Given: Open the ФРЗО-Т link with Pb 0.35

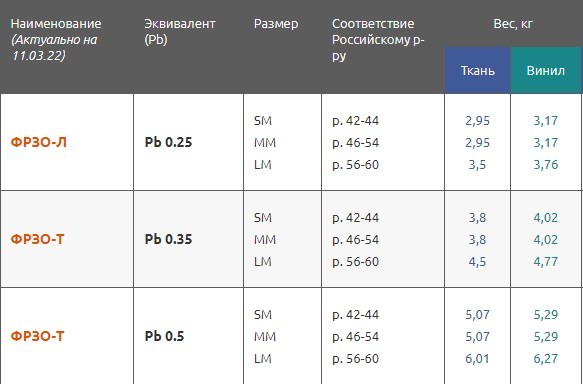Looking at the screenshot, I should coord(38,239).
